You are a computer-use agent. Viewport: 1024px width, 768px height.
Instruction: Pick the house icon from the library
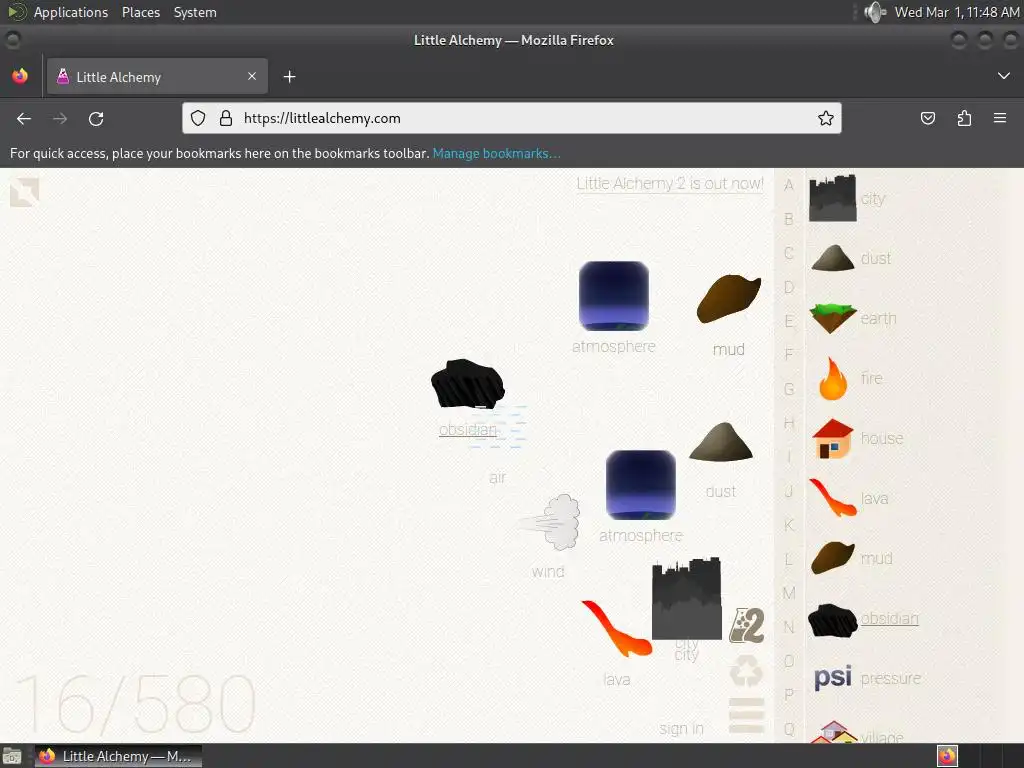[833, 438]
